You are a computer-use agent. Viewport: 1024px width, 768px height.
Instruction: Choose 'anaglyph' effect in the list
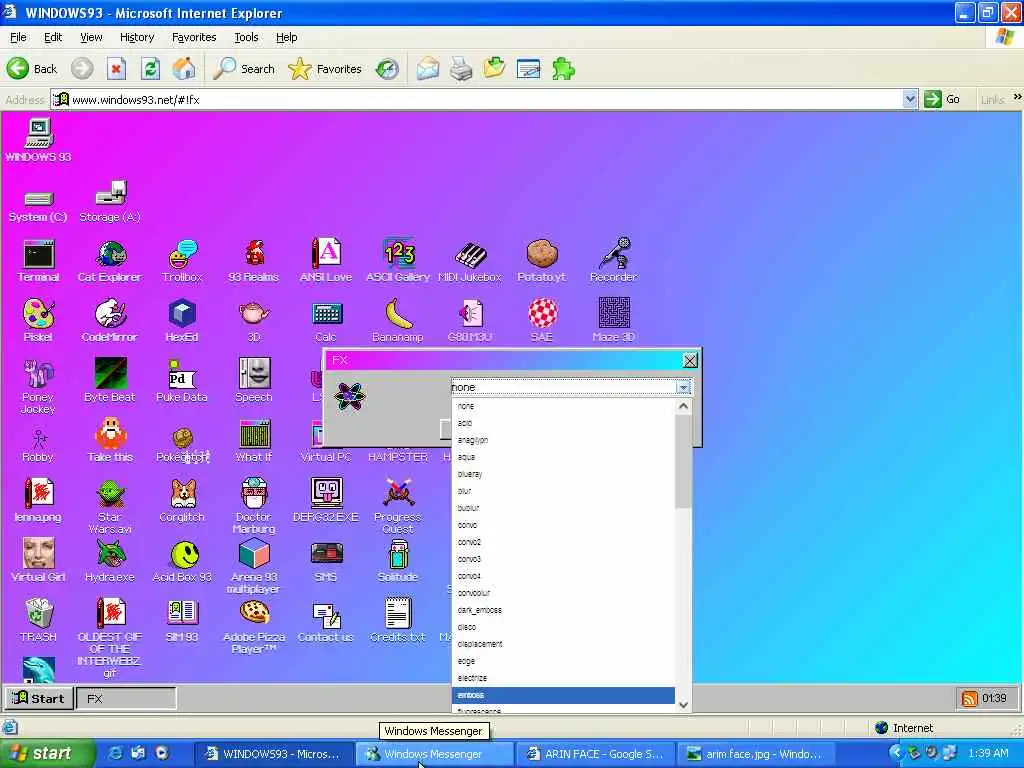tap(563, 440)
